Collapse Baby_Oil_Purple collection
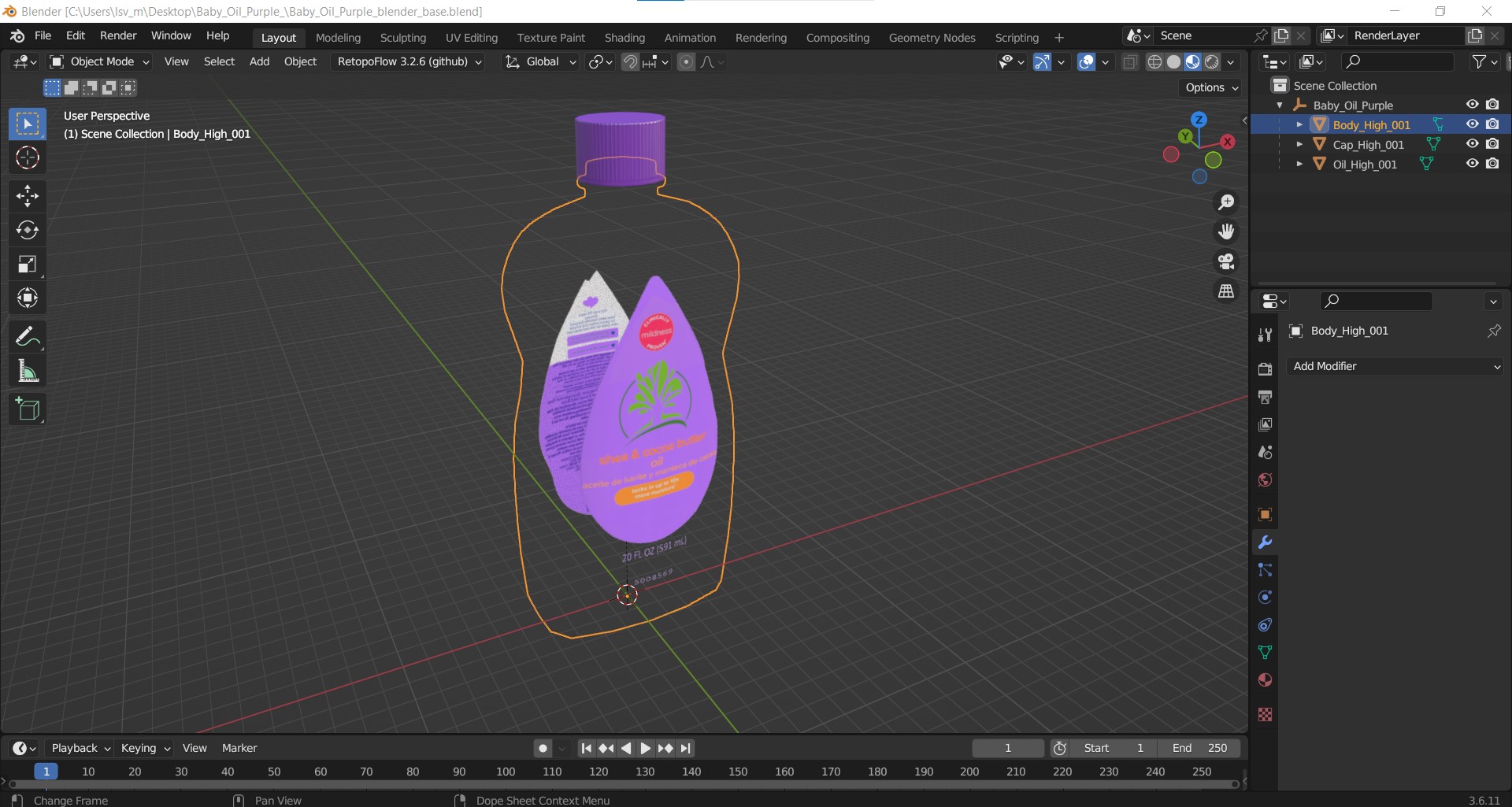 point(1280,105)
